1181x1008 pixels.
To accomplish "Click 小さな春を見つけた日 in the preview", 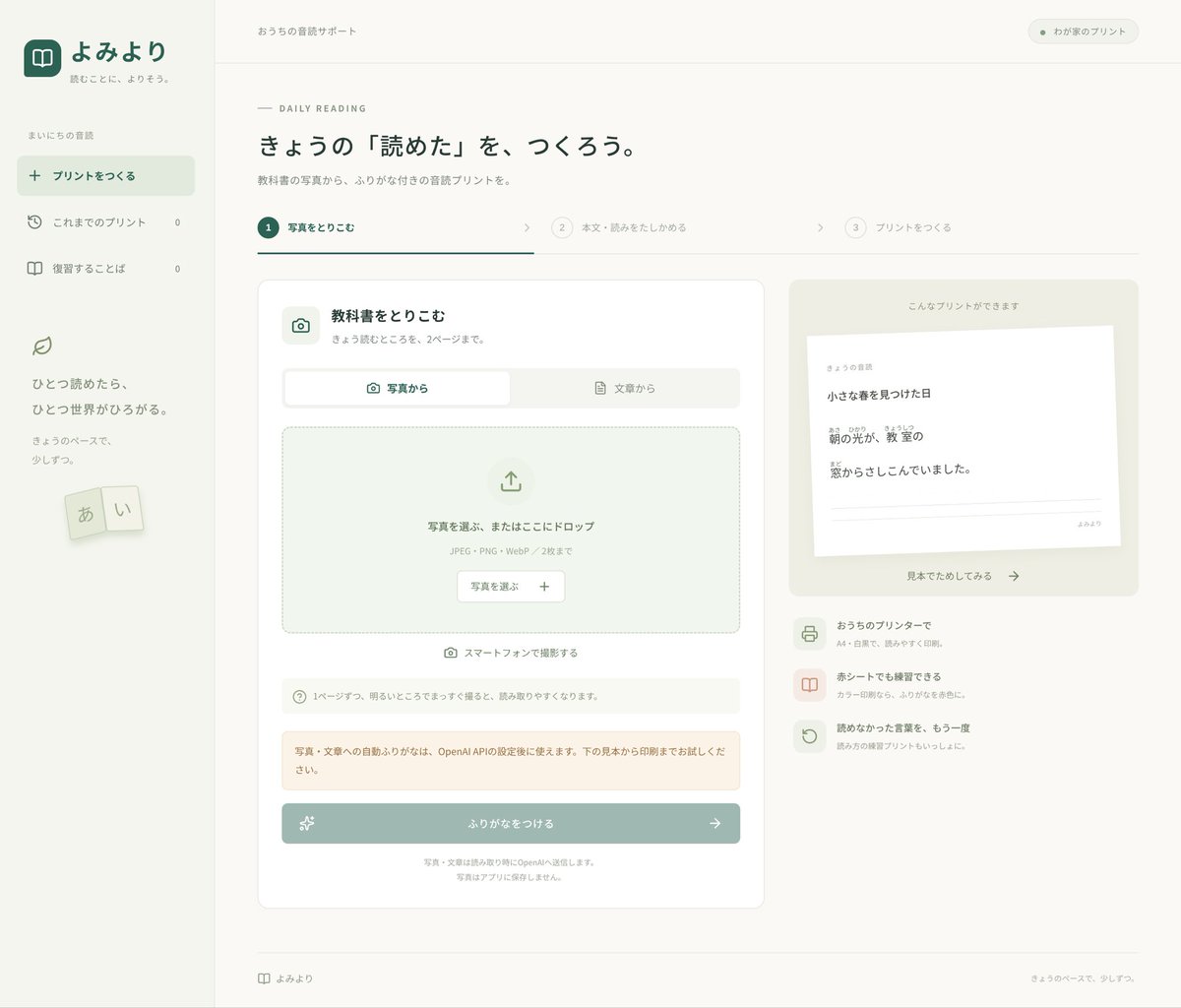I will pyautogui.click(x=879, y=394).
